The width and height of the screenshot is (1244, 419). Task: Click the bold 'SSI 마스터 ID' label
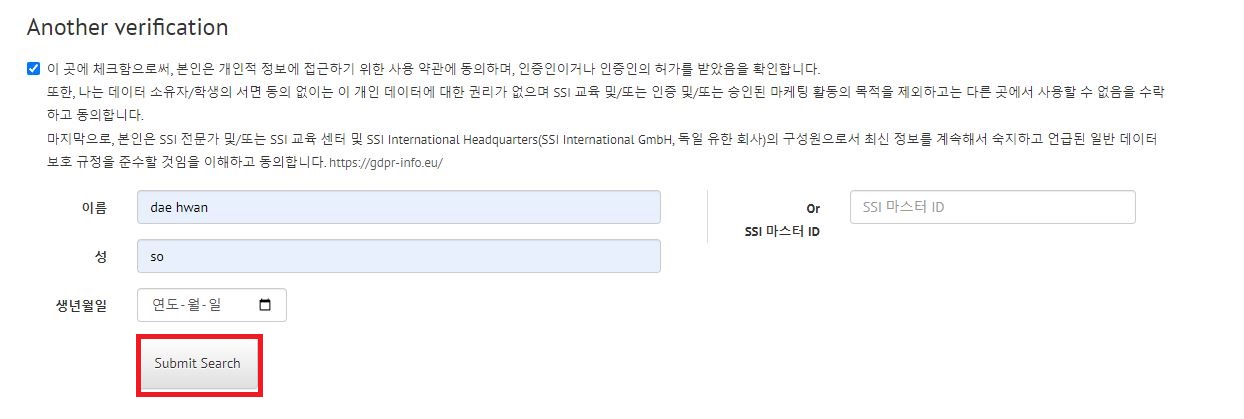pos(782,232)
